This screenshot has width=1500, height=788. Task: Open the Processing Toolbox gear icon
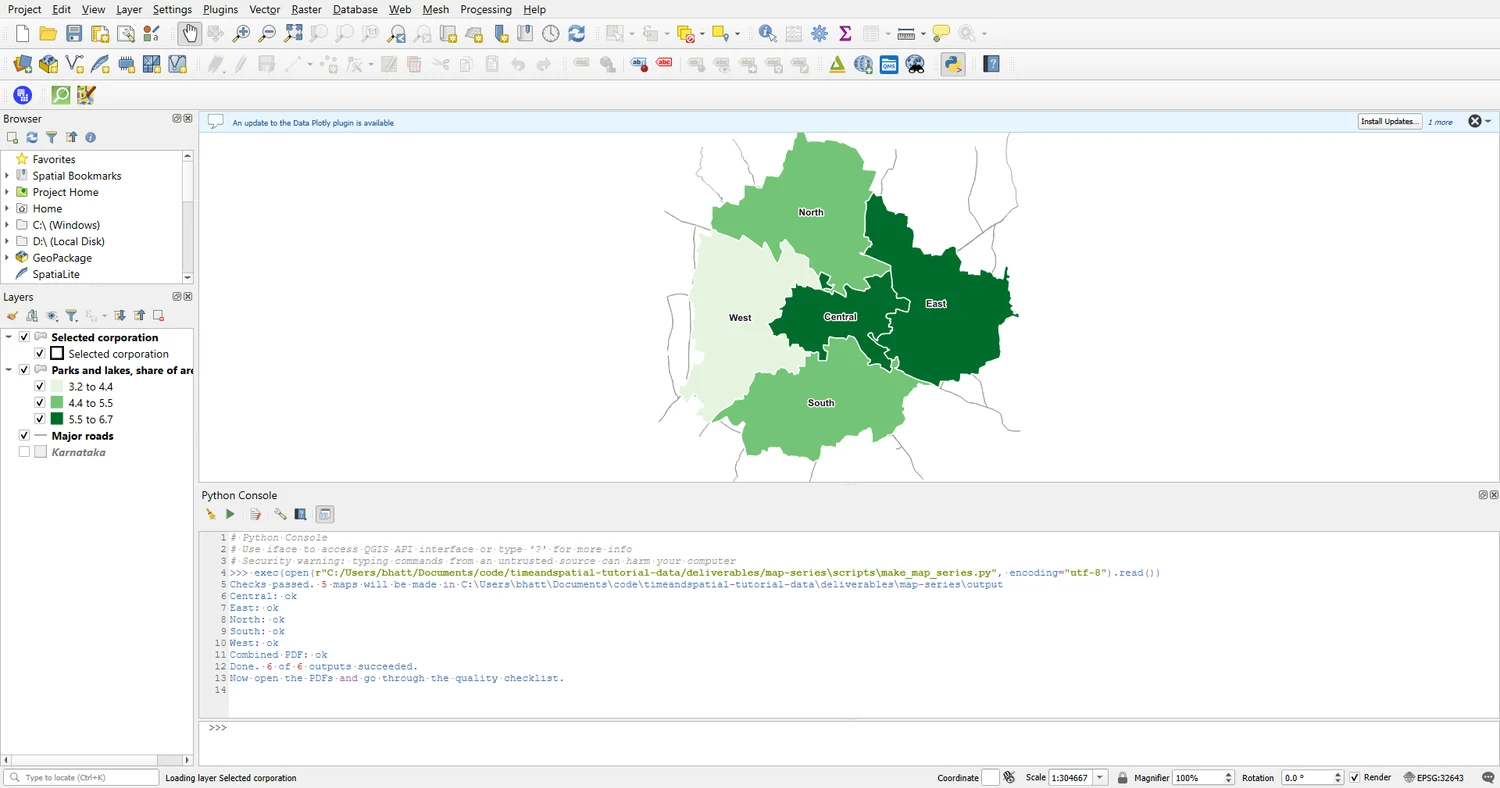click(819, 34)
